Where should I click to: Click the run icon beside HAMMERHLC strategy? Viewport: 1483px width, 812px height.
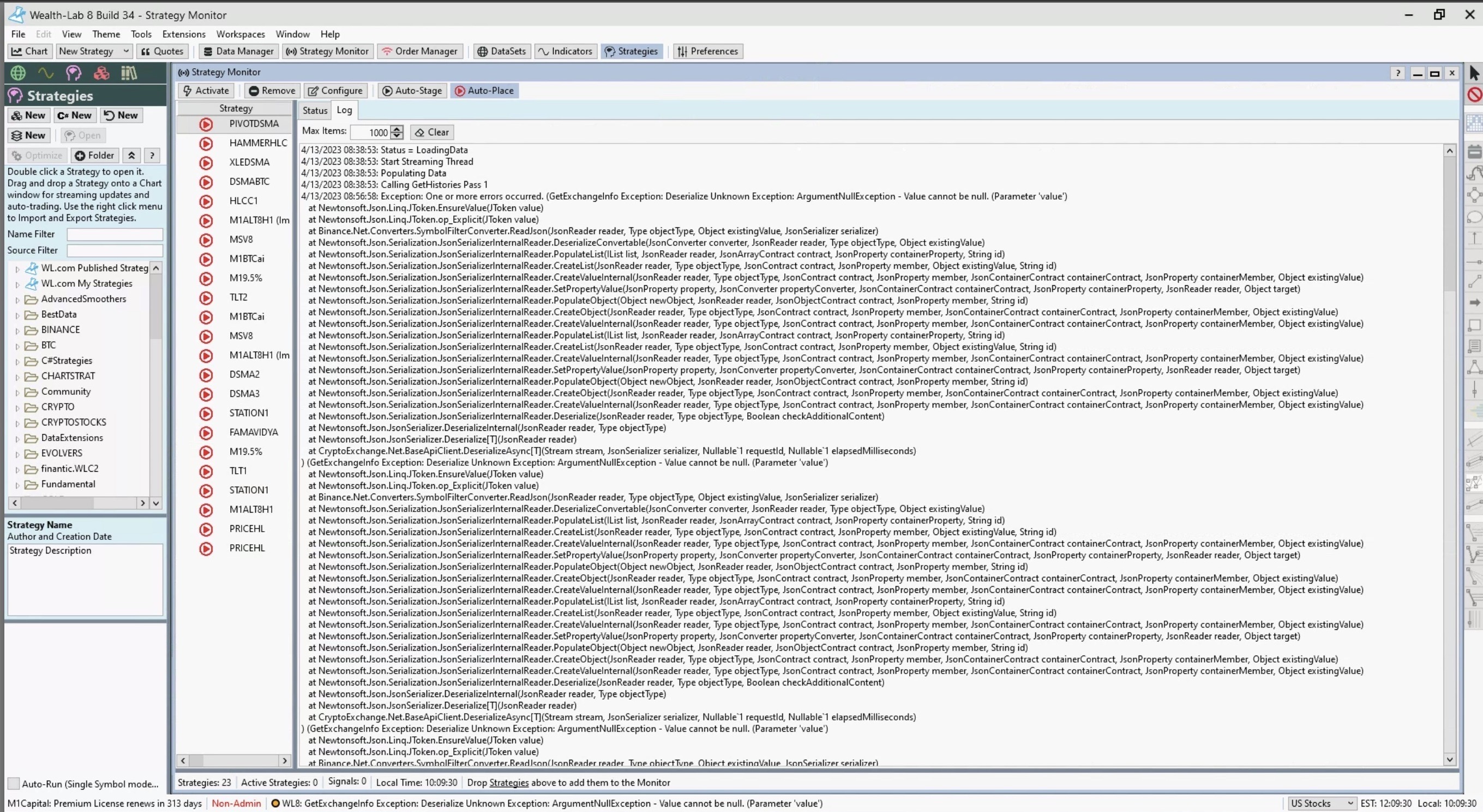pos(206,143)
